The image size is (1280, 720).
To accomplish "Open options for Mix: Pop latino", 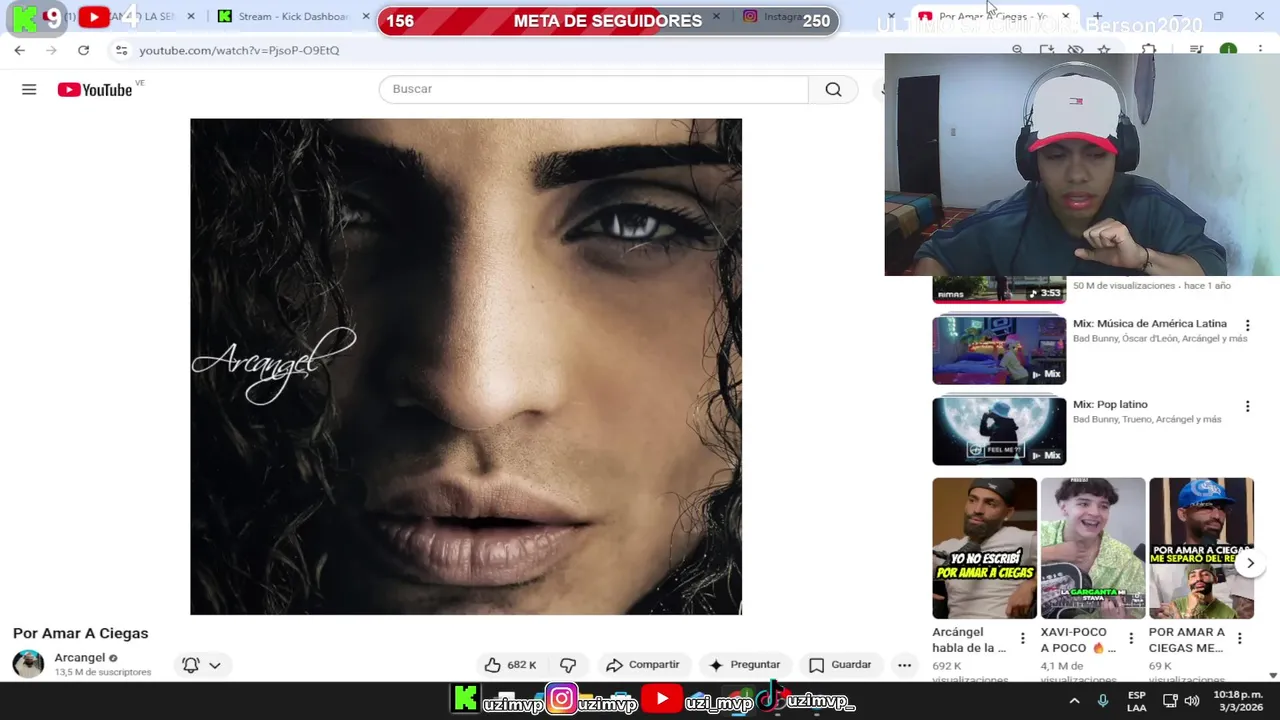I will click(x=1247, y=406).
